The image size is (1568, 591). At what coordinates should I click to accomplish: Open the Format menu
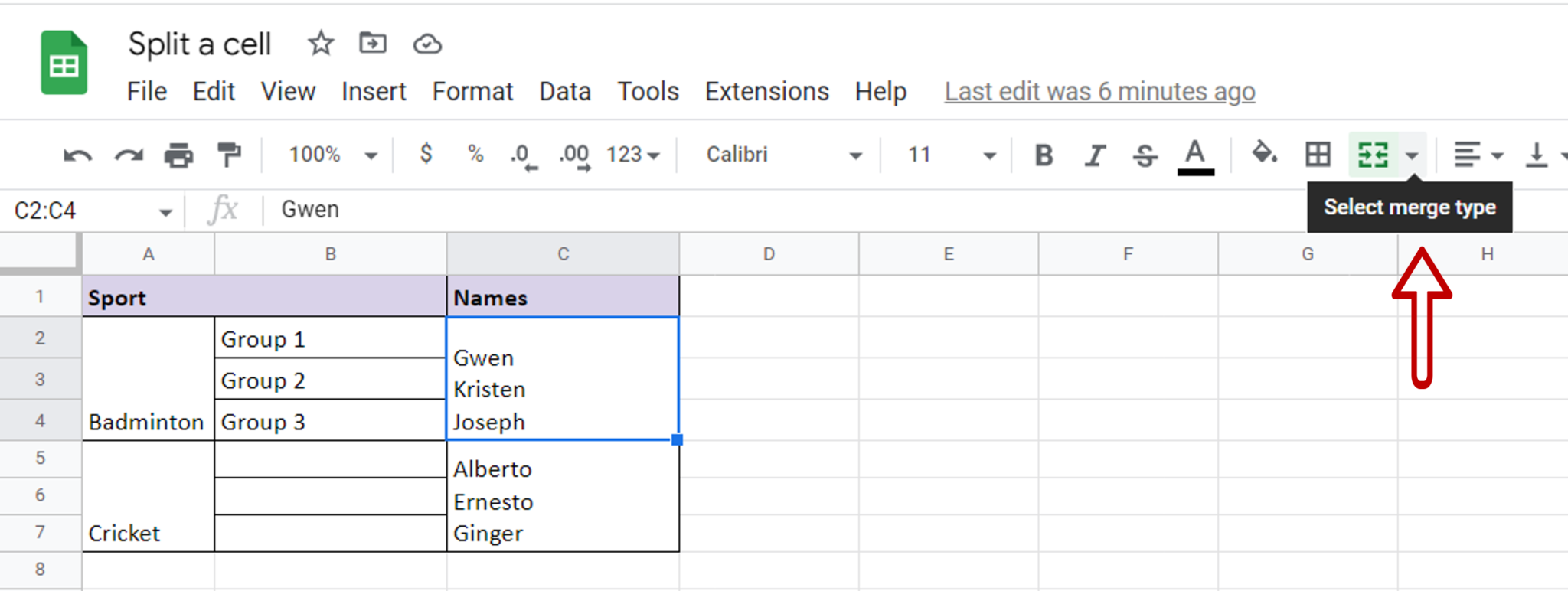(x=472, y=91)
